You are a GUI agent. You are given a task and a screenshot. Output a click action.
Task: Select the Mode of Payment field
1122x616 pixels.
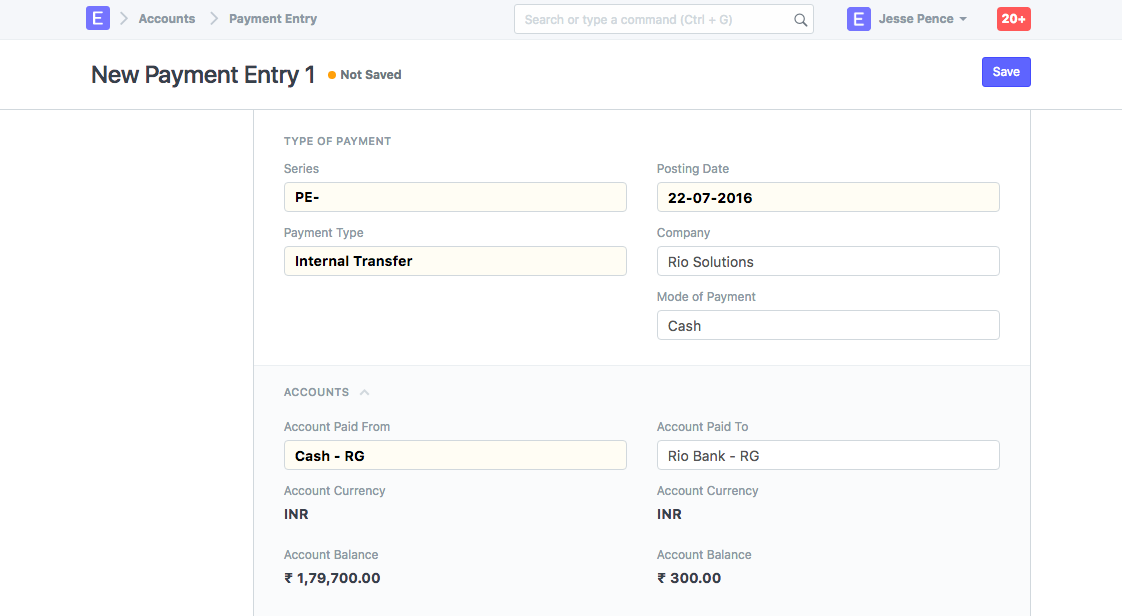pos(827,325)
